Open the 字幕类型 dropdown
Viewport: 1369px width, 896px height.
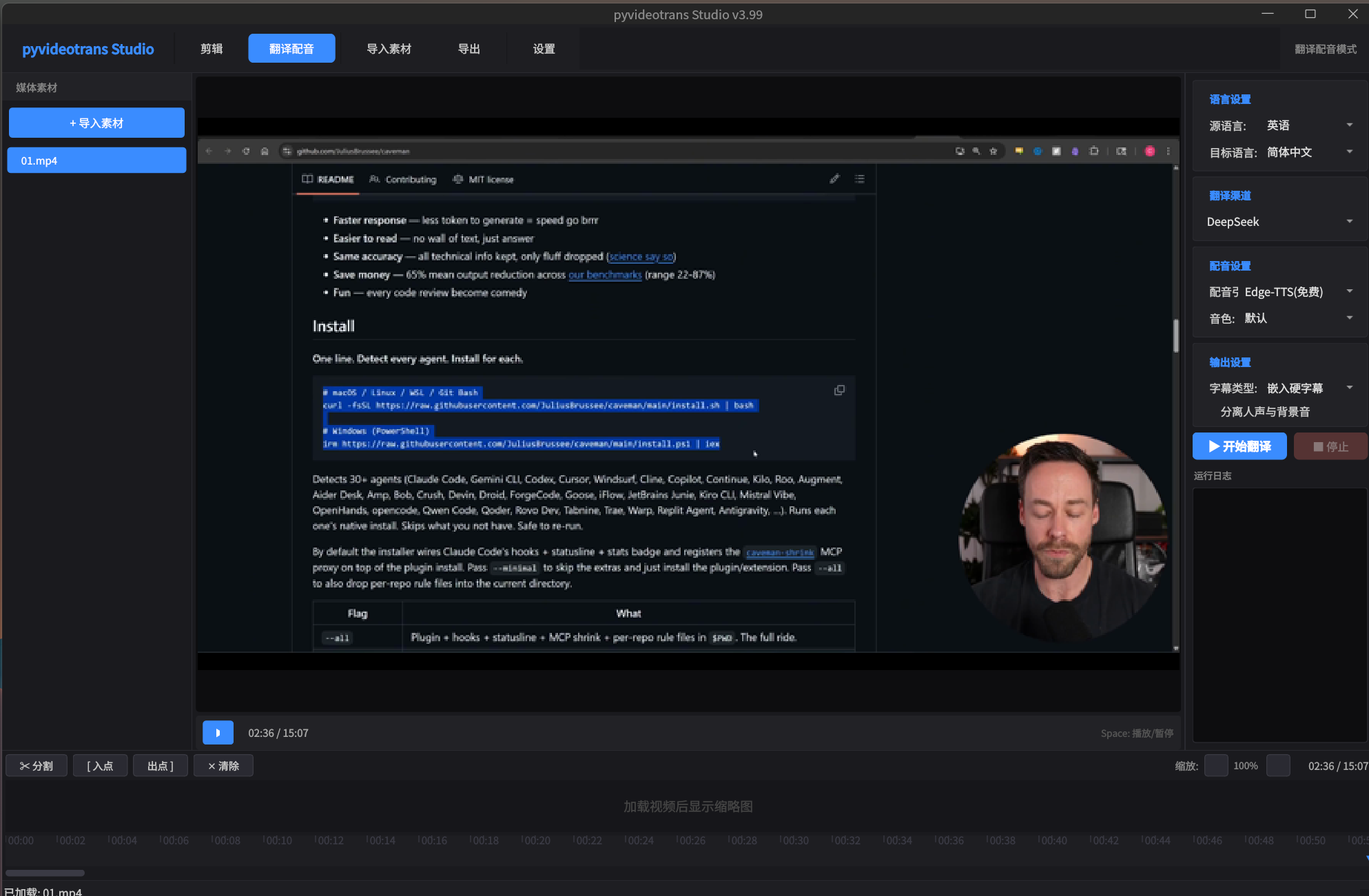click(x=1310, y=388)
